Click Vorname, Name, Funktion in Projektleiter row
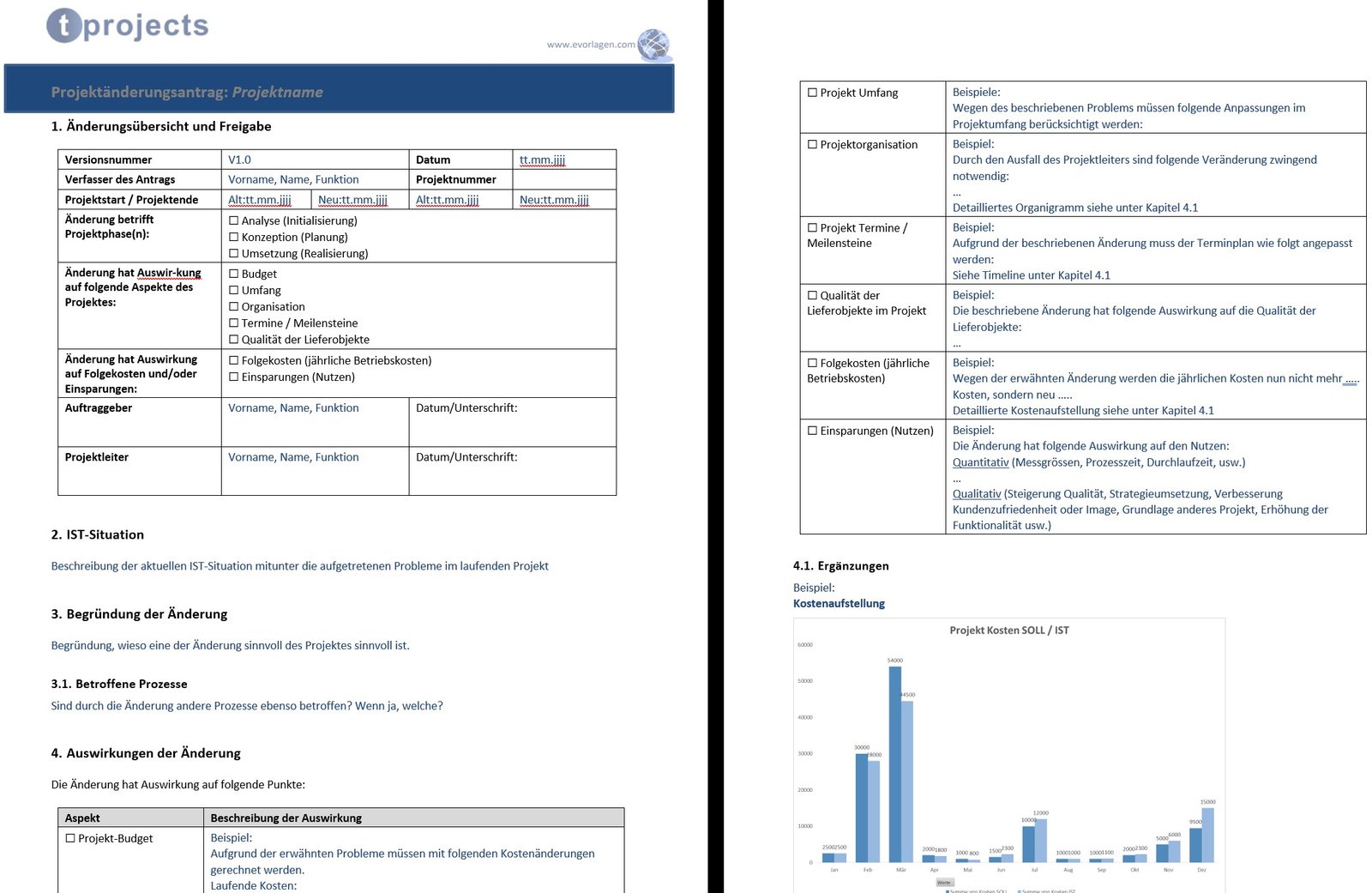 (293, 457)
